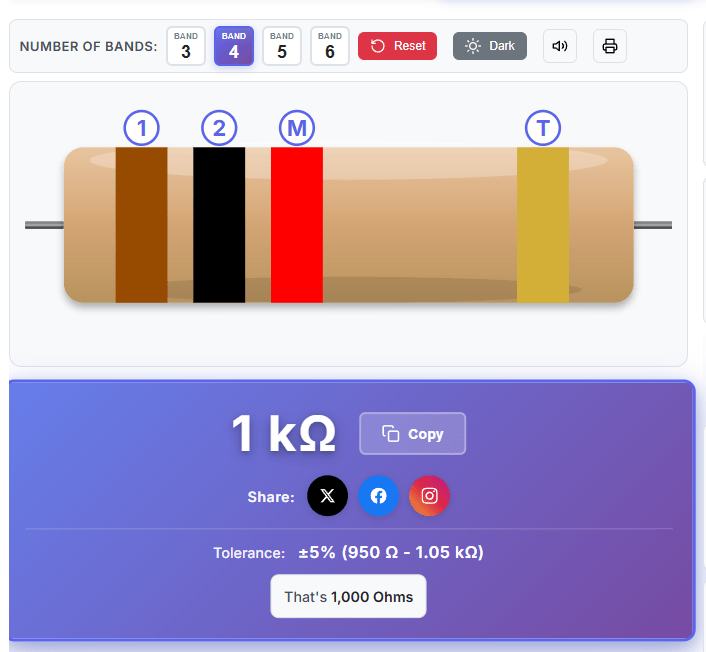Click the circled T tolerance label
706x652 pixels.
pos(543,128)
